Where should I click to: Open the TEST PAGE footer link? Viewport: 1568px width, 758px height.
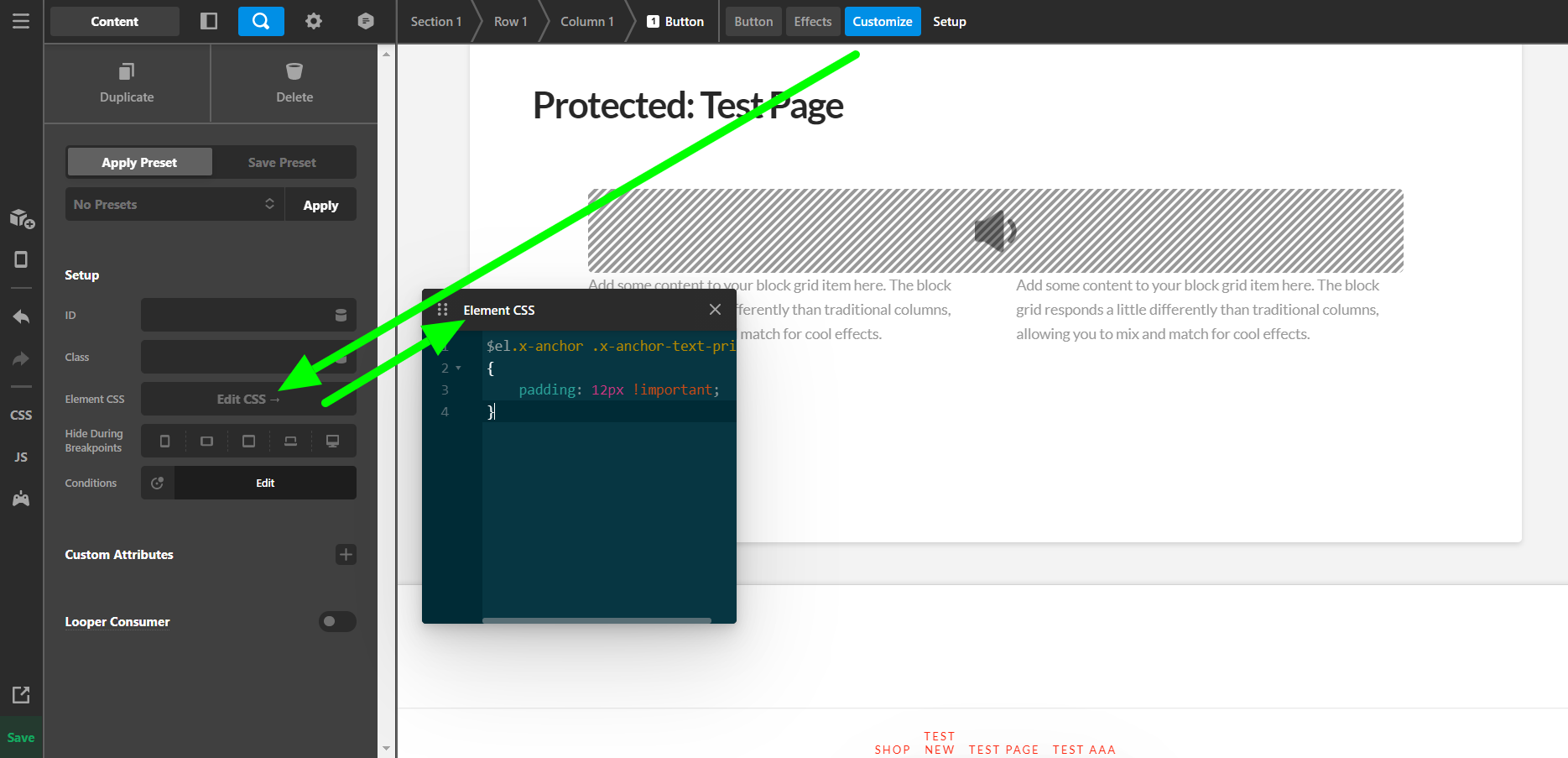(x=1003, y=750)
